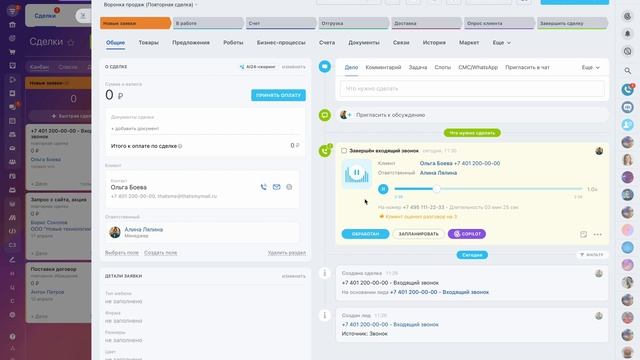This screenshot has height=360, width=640.
Task: Click the note icon on the call card
Action: pyautogui.click(x=583, y=234)
